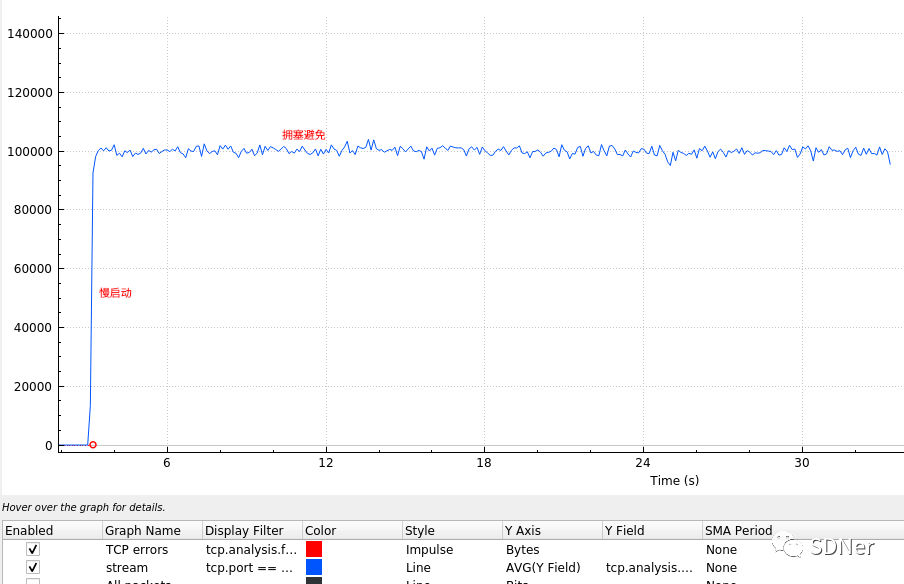Edit the 'tcp.port == ...' display filter cell
Viewport: 904px width, 584px height.
249,567
